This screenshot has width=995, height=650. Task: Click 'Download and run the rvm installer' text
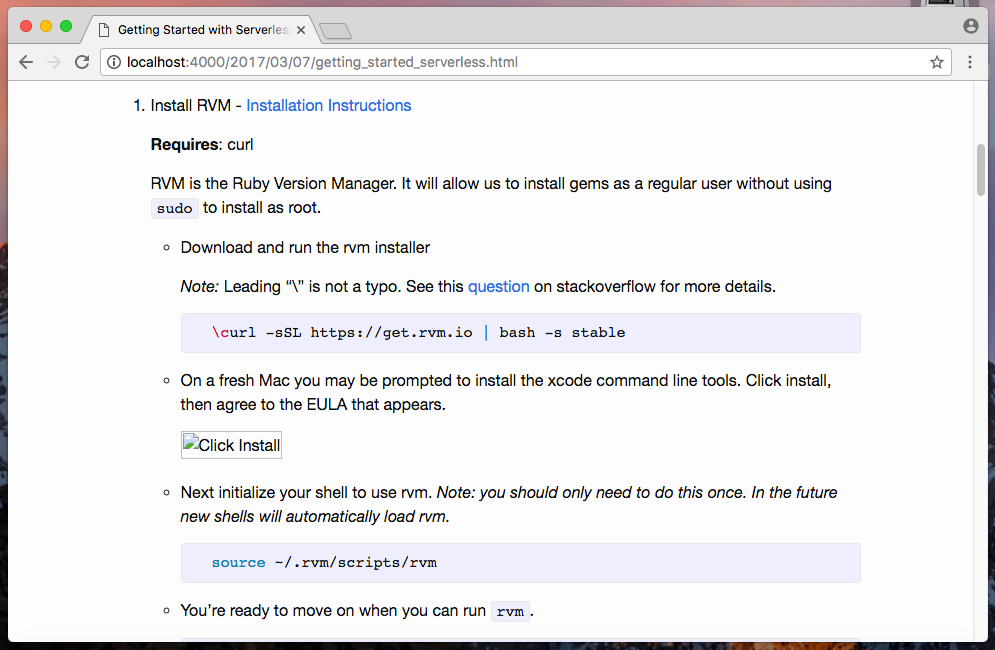click(x=305, y=248)
